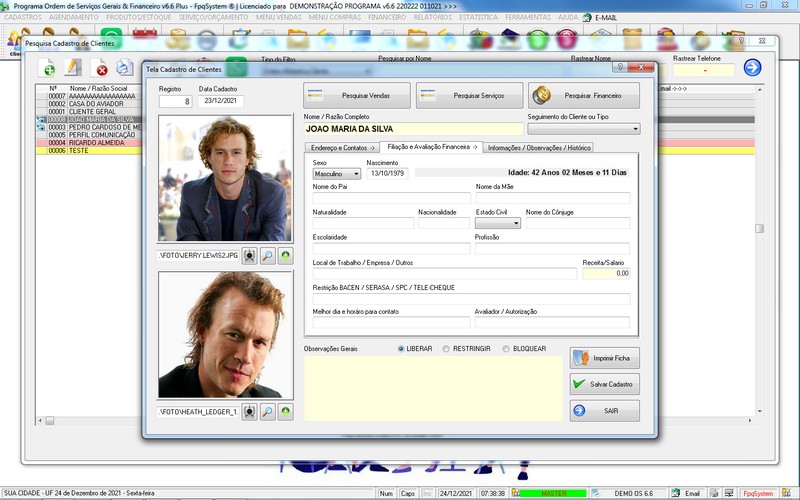Viewport: 800px width, 500px height.
Task: Click the horizontal scrollbar thumb of client list
Action: point(49,420)
